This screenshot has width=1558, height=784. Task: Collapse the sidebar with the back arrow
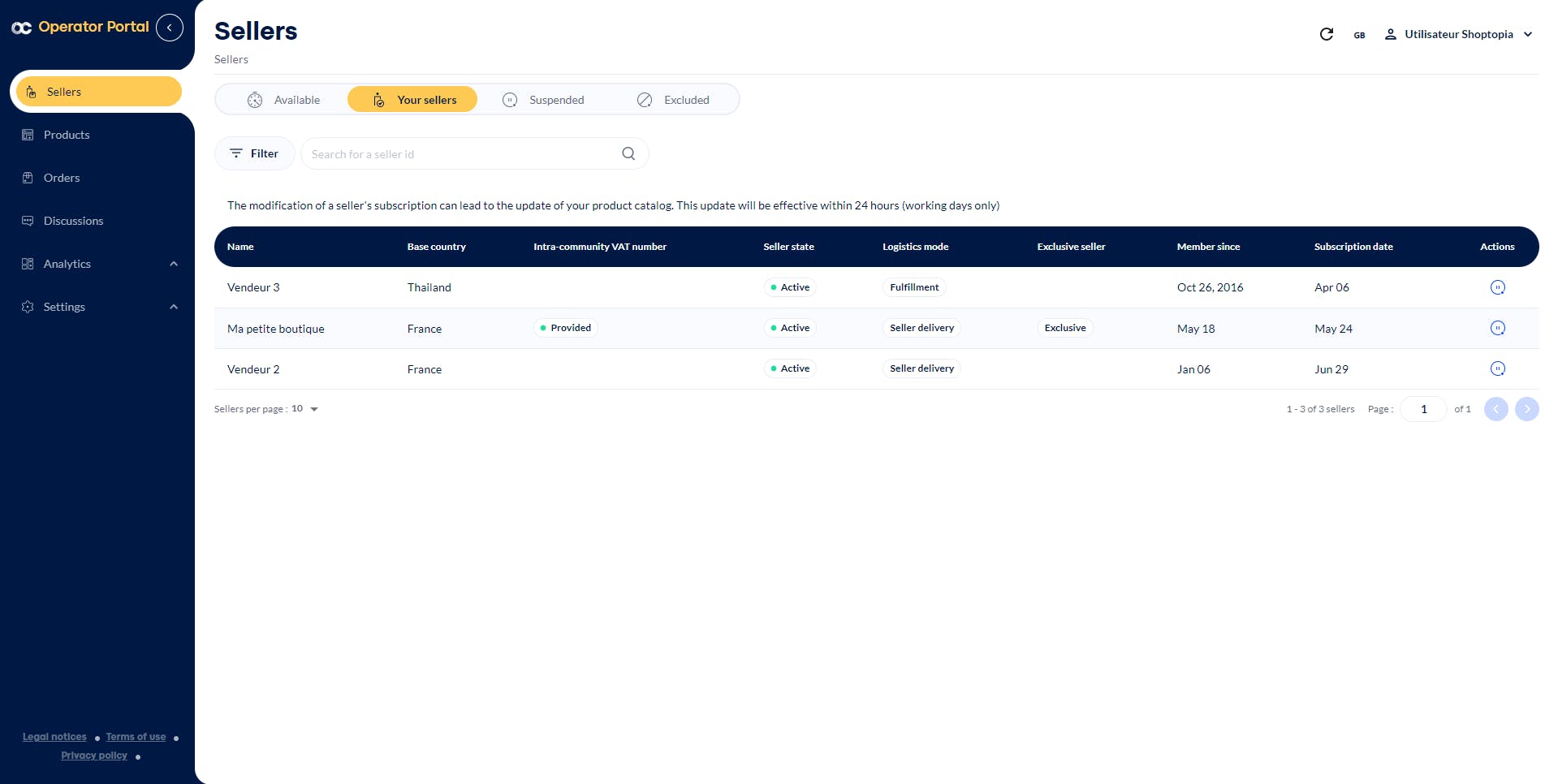(170, 28)
